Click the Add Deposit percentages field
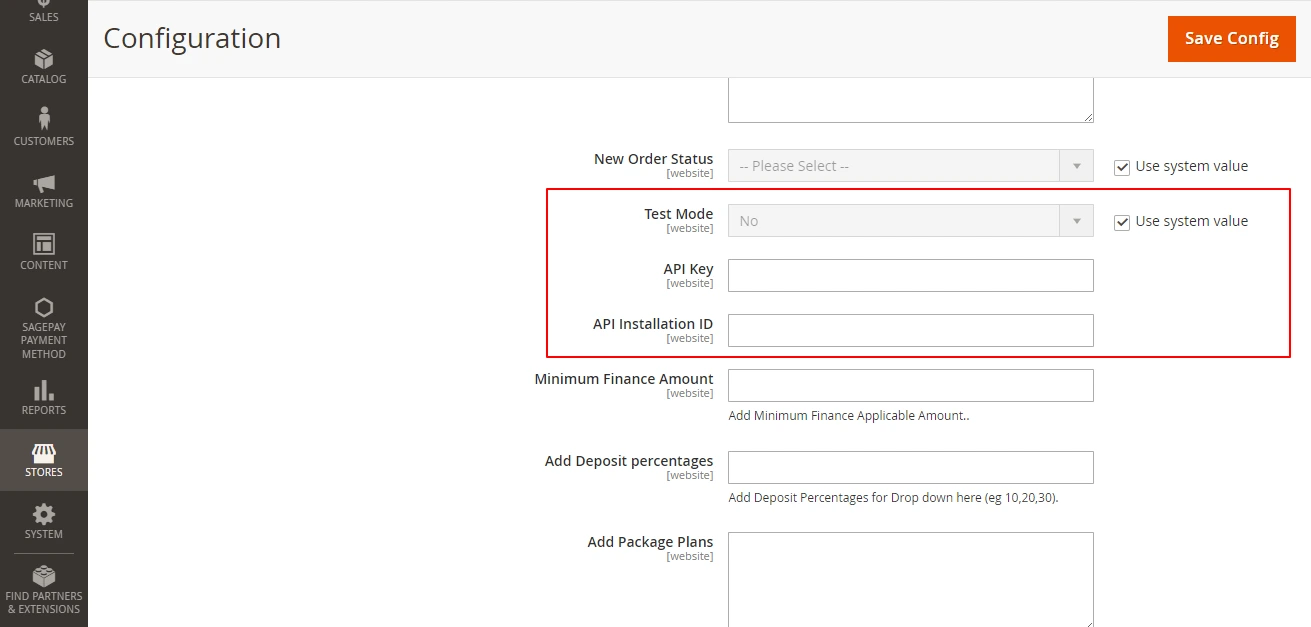1311x627 pixels. 911,468
